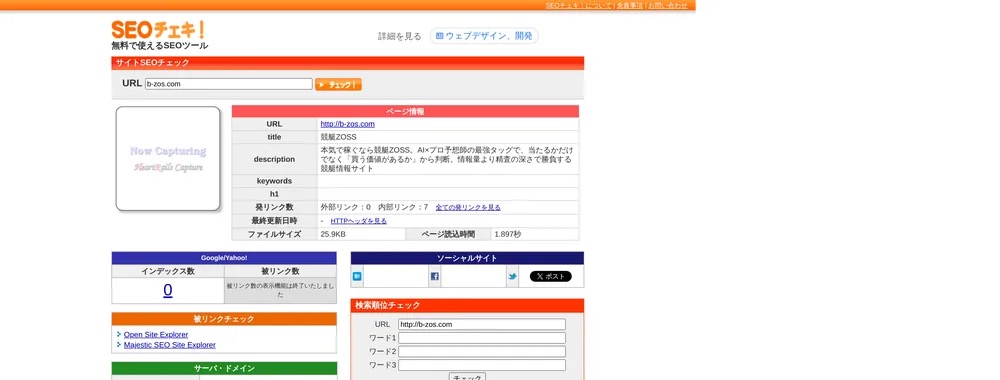Screen dimensions: 1000x380
Task: Click the load time value 1.897秒
Action: click(508, 234)
